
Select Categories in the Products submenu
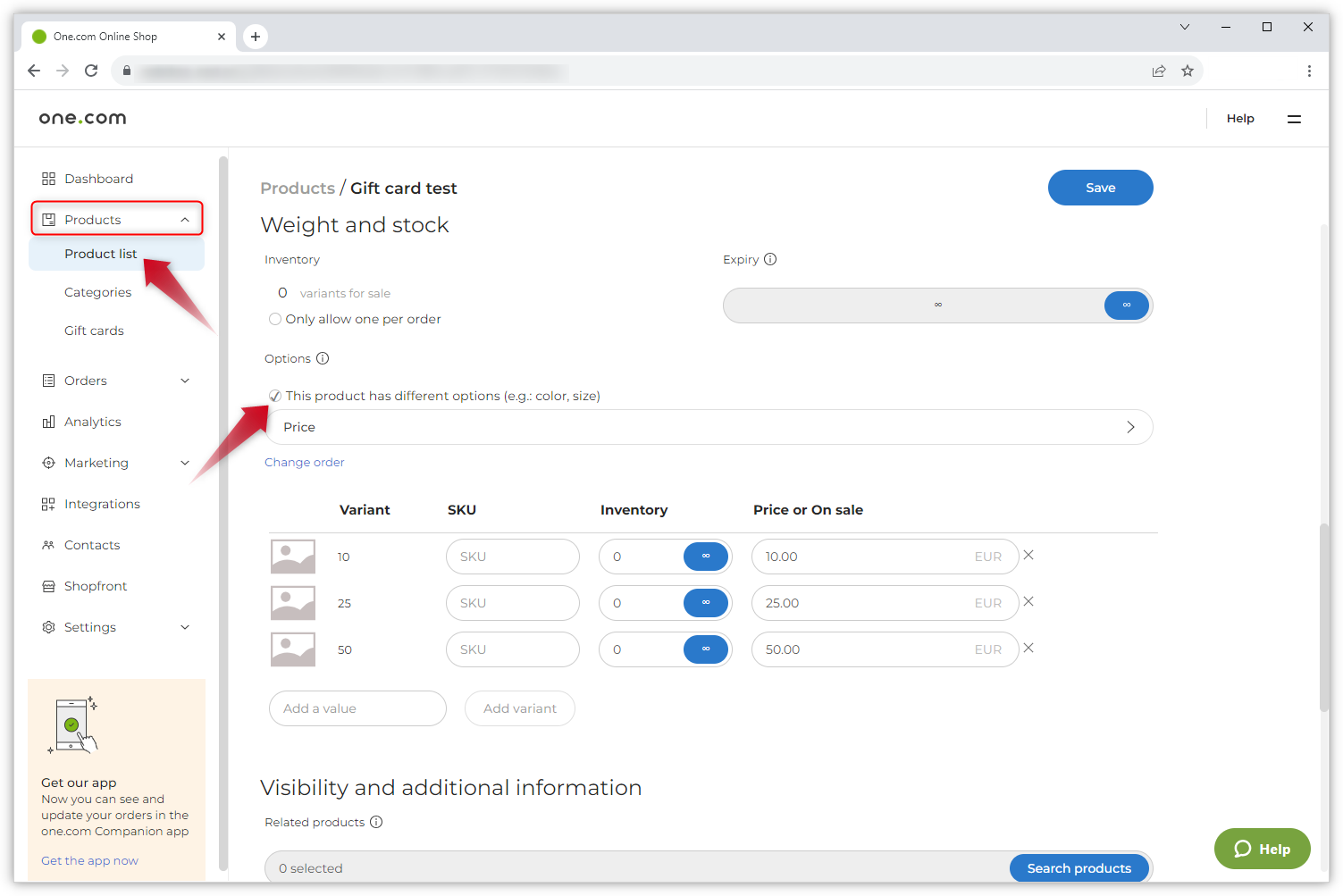pyautogui.click(x=97, y=292)
